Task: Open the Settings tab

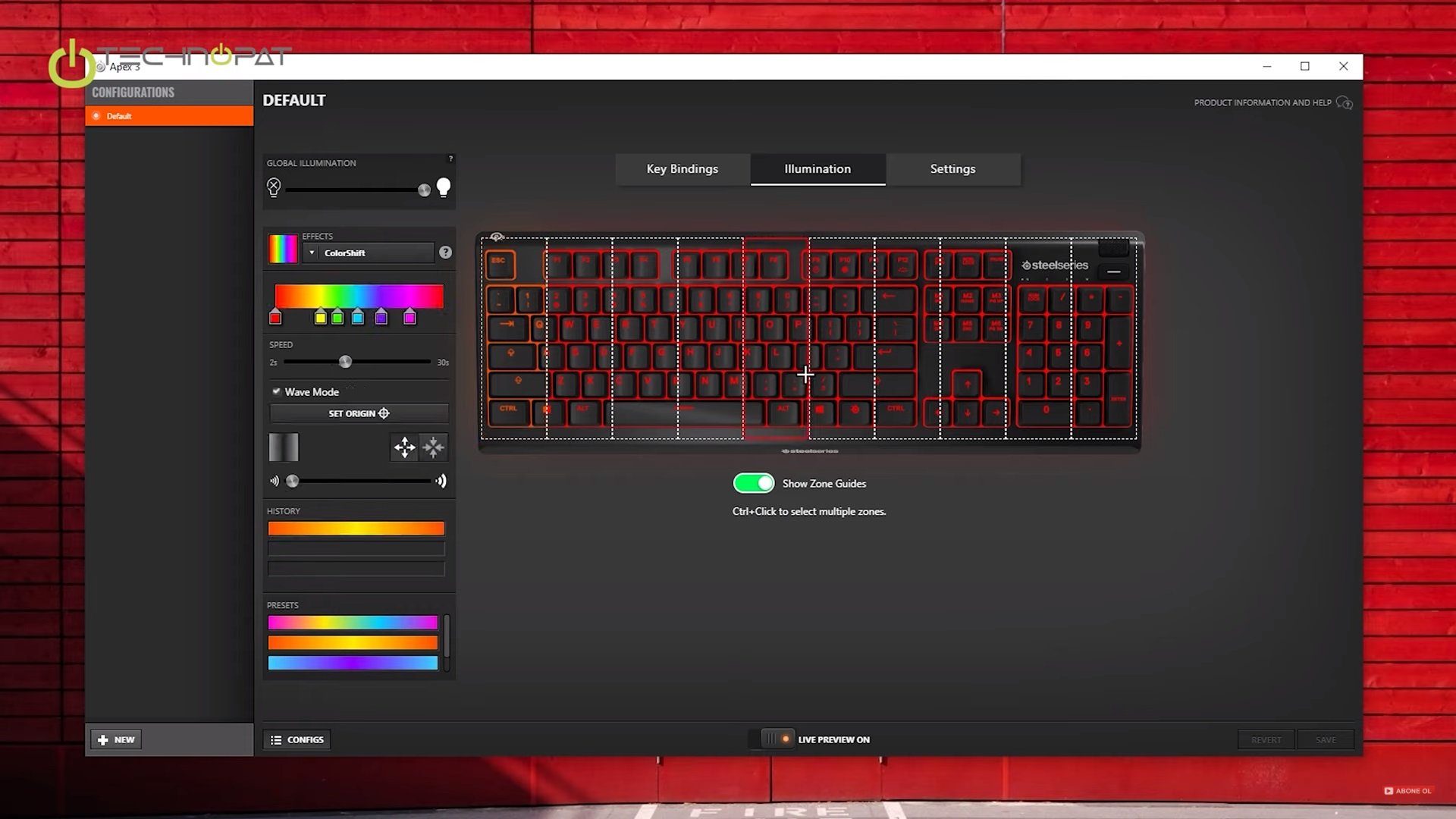Action: [x=952, y=168]
